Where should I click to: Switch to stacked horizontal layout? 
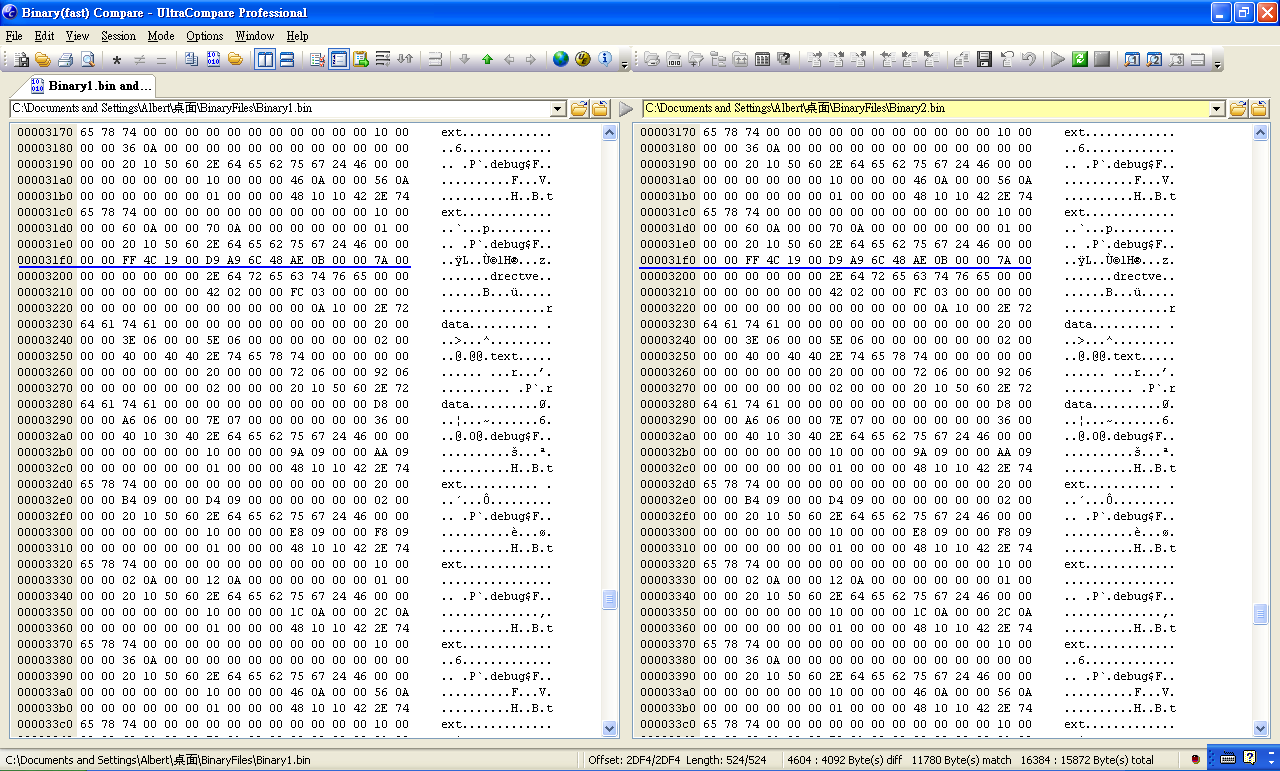point(287,60)
